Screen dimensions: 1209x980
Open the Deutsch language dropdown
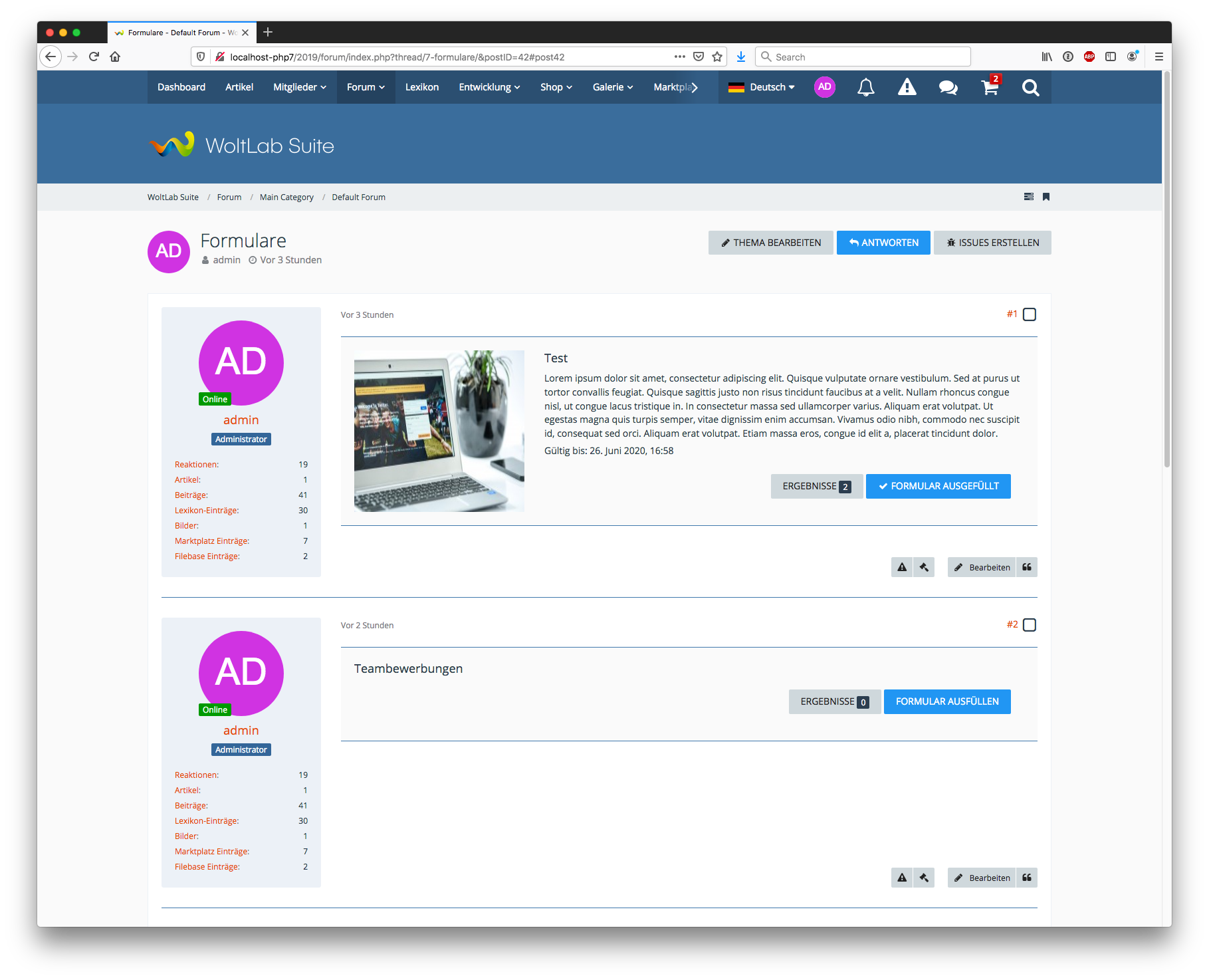762,87
